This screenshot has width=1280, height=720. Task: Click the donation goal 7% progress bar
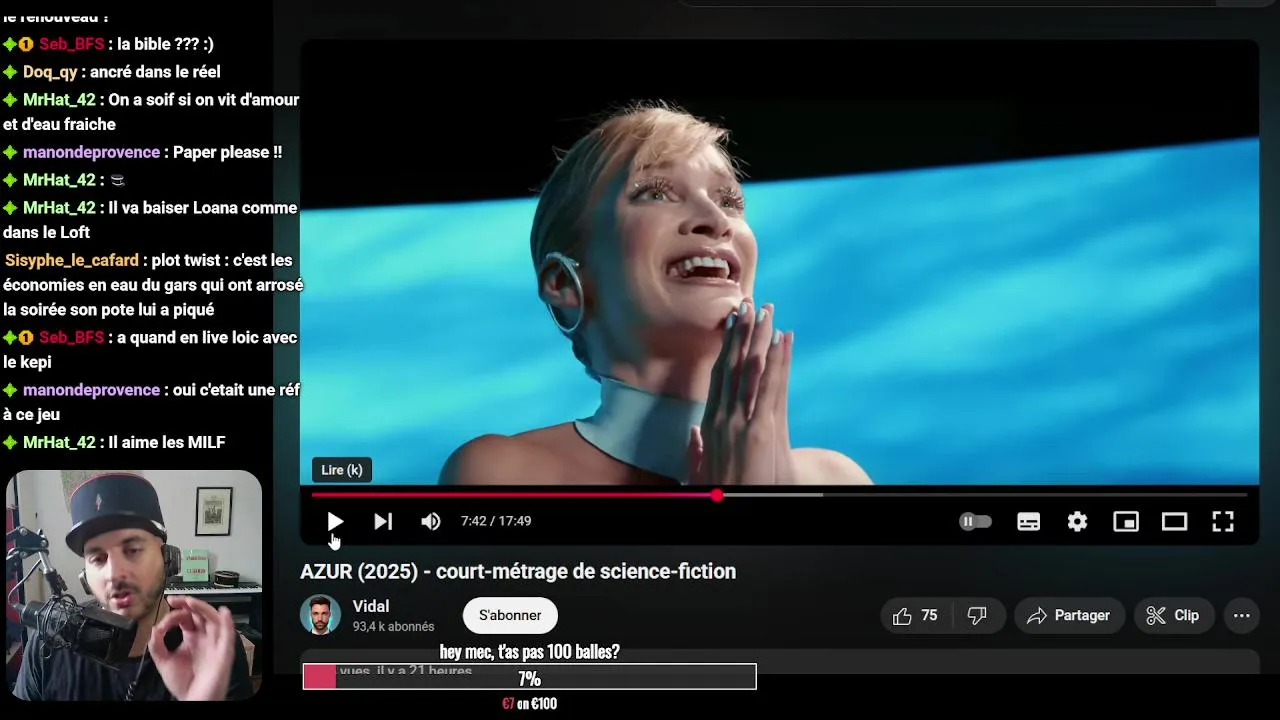529,677
